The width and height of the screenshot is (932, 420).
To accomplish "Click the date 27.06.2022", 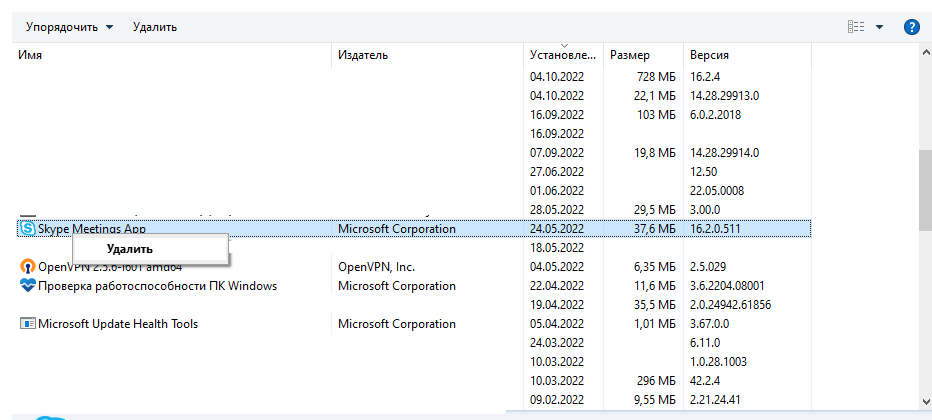I will (x=557, y=172).
